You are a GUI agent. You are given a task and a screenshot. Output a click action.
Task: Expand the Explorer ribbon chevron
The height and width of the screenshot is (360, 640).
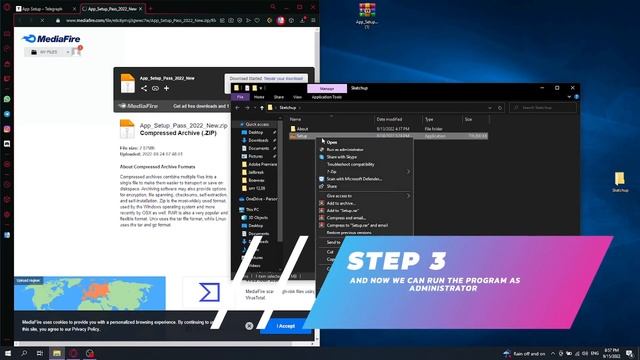[569, 97]
